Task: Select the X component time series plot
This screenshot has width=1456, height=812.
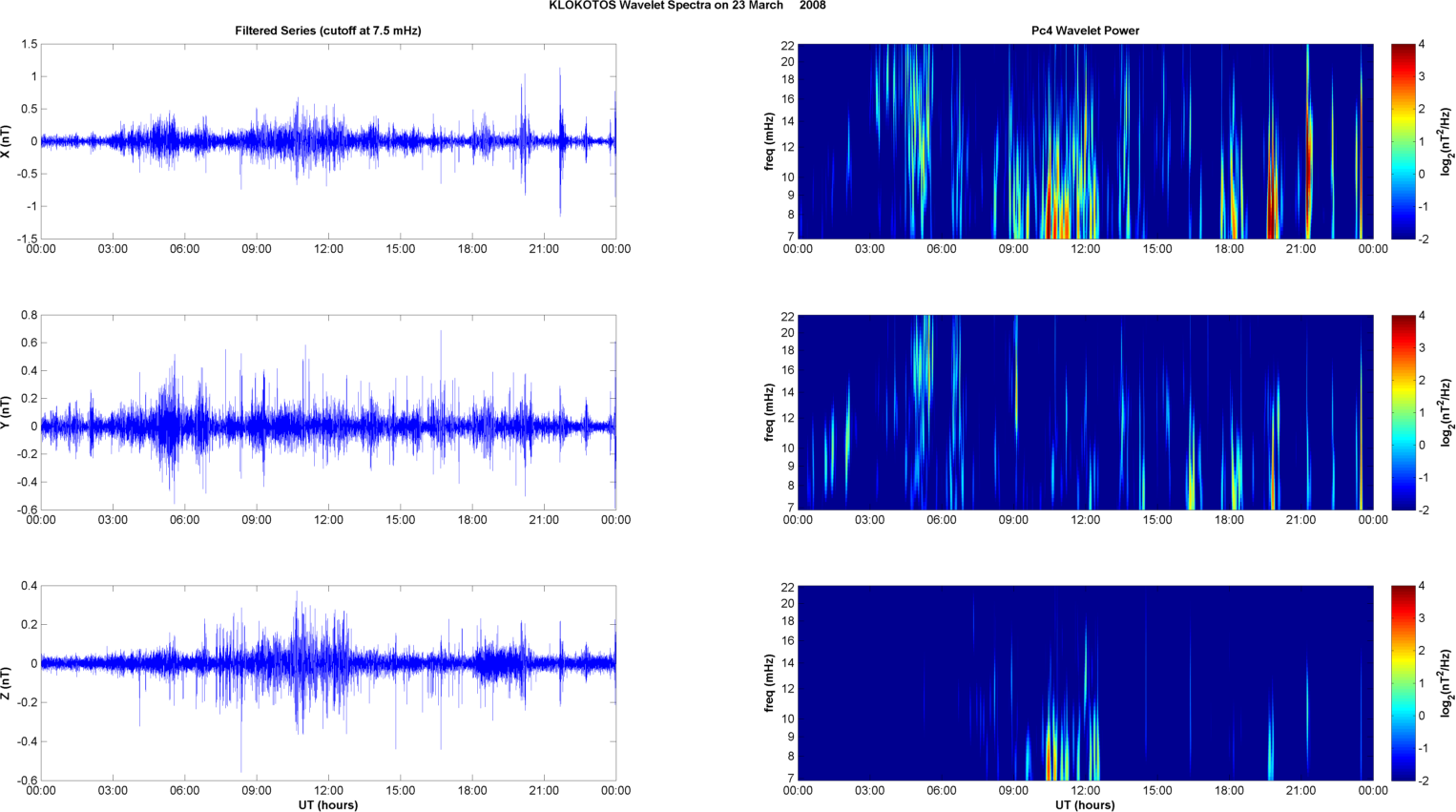Action: [x=328, y=141]
